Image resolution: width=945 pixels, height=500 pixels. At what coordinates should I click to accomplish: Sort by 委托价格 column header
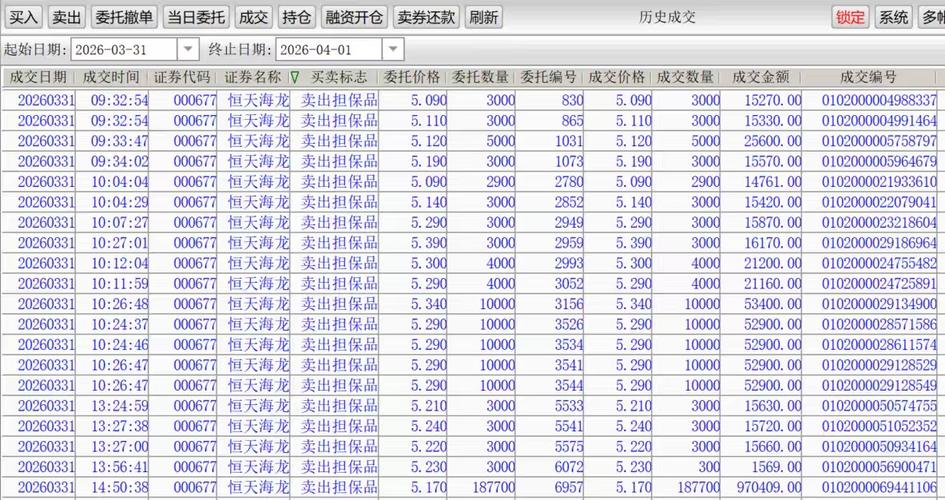(x=412, y=77)
